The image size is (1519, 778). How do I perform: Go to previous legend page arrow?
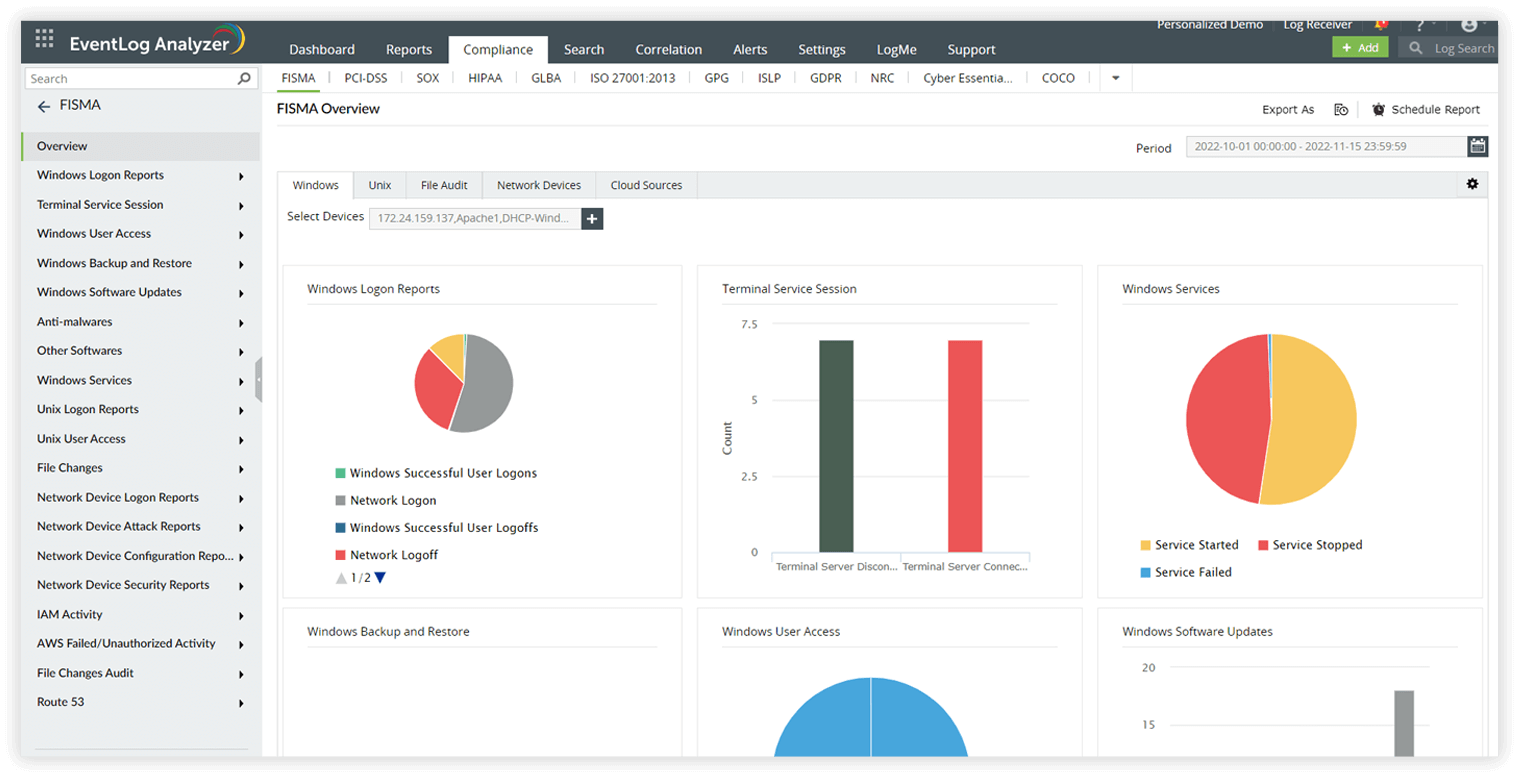point(341,577)
